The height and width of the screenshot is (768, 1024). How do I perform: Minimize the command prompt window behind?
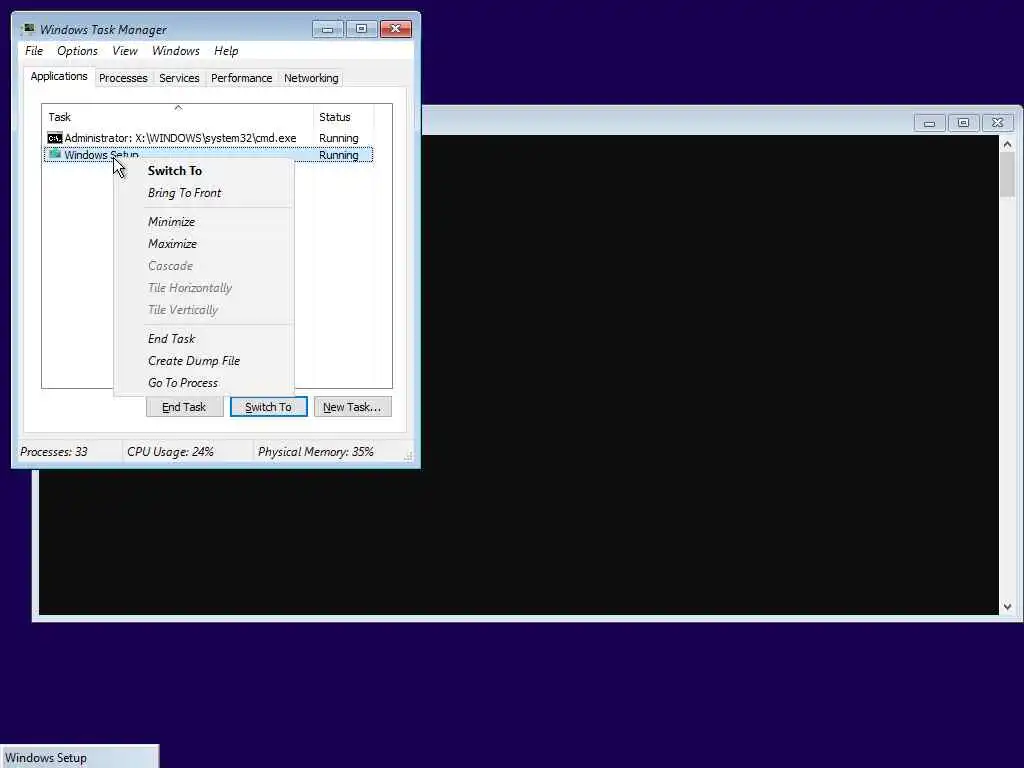[x=929, y=123]
